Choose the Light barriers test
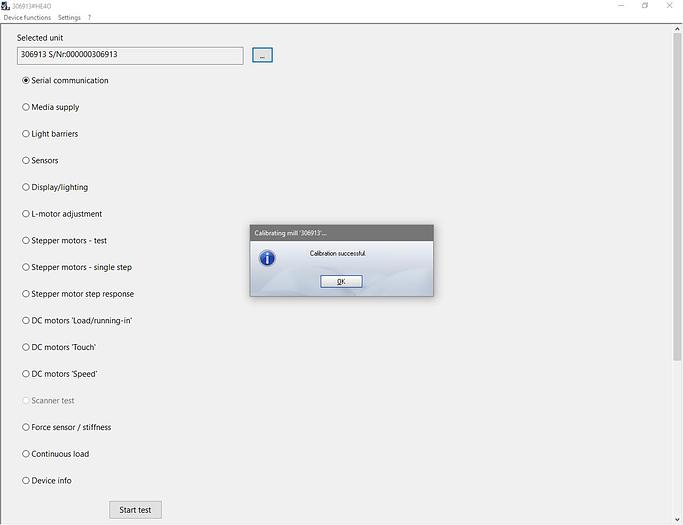 pyautogui.click(x=26, y=134)
